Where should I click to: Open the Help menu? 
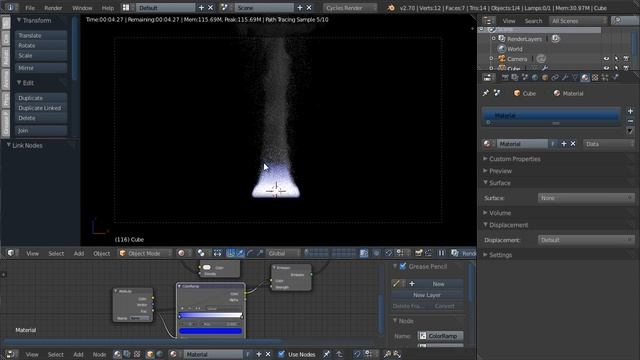tap(108, 8)
